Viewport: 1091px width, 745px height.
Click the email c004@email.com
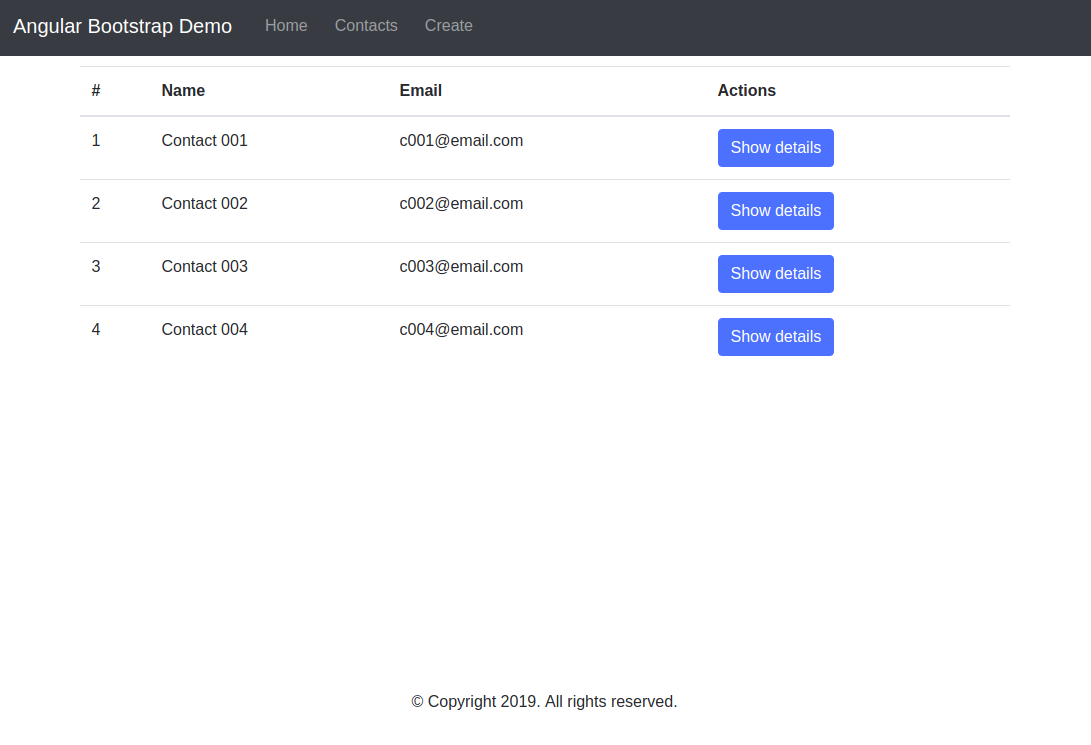point(461,329)
